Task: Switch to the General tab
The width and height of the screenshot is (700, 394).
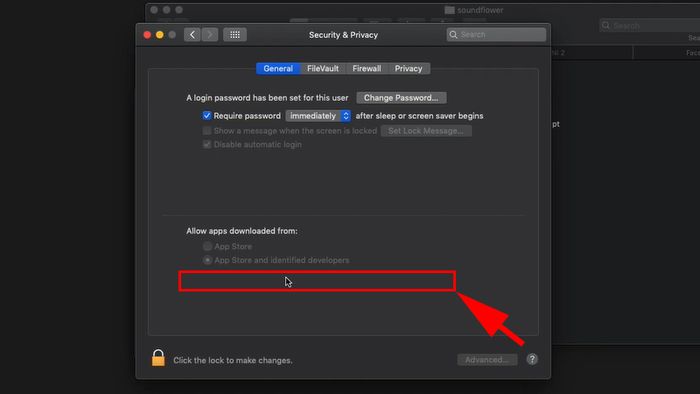Action: point(278,68)
